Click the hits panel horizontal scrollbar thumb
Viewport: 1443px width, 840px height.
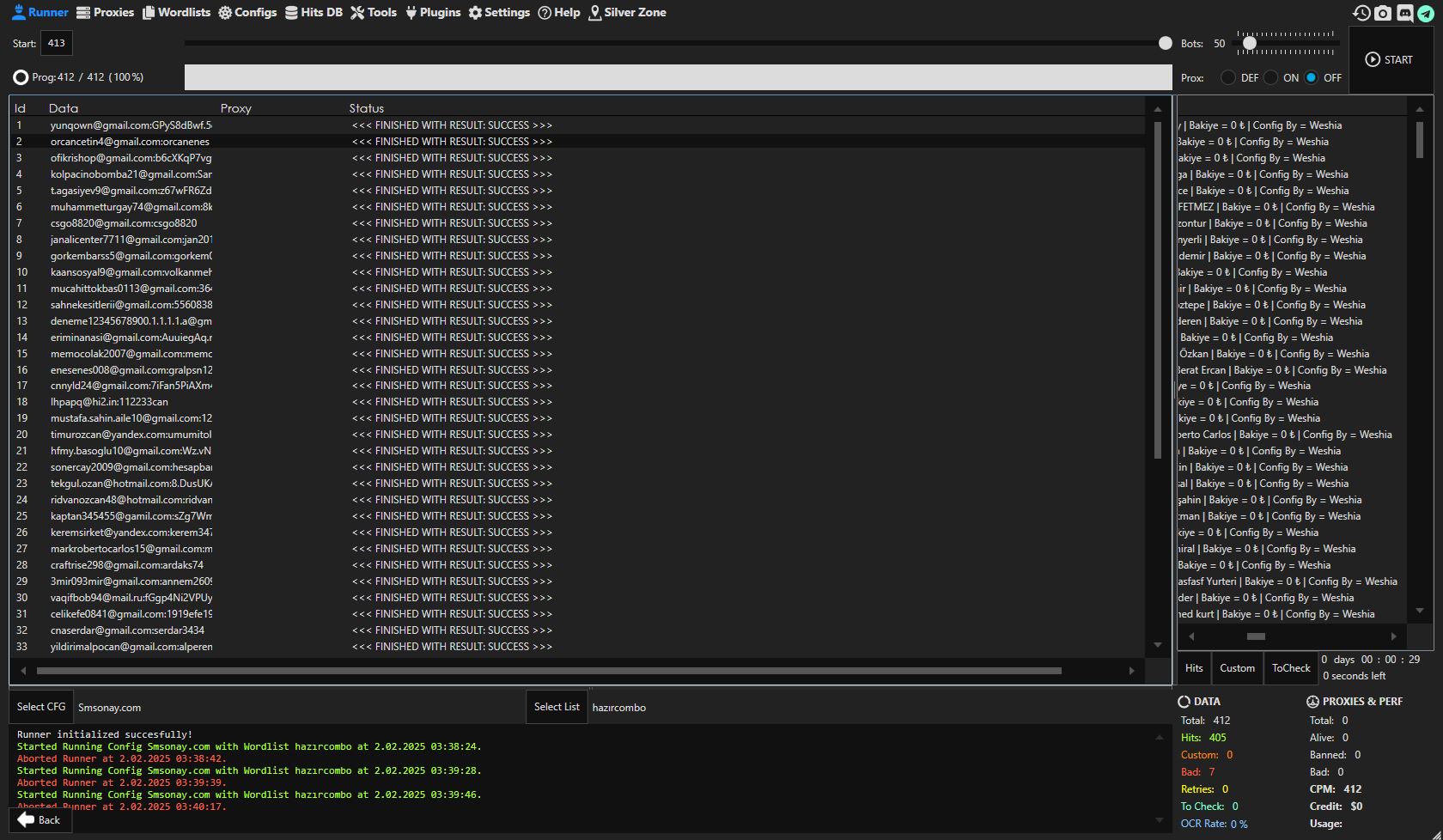tap(1256, 636)
